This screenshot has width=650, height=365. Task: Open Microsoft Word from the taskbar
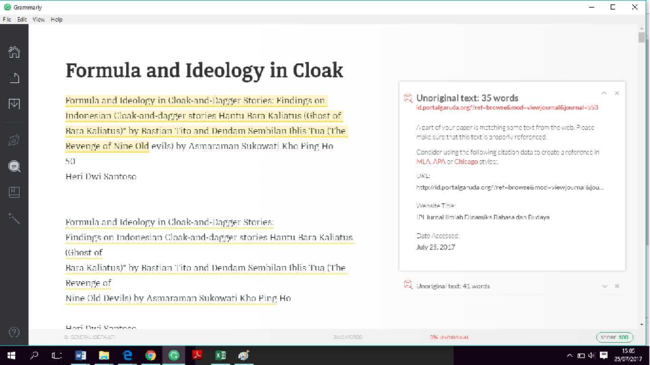(81, 355)
